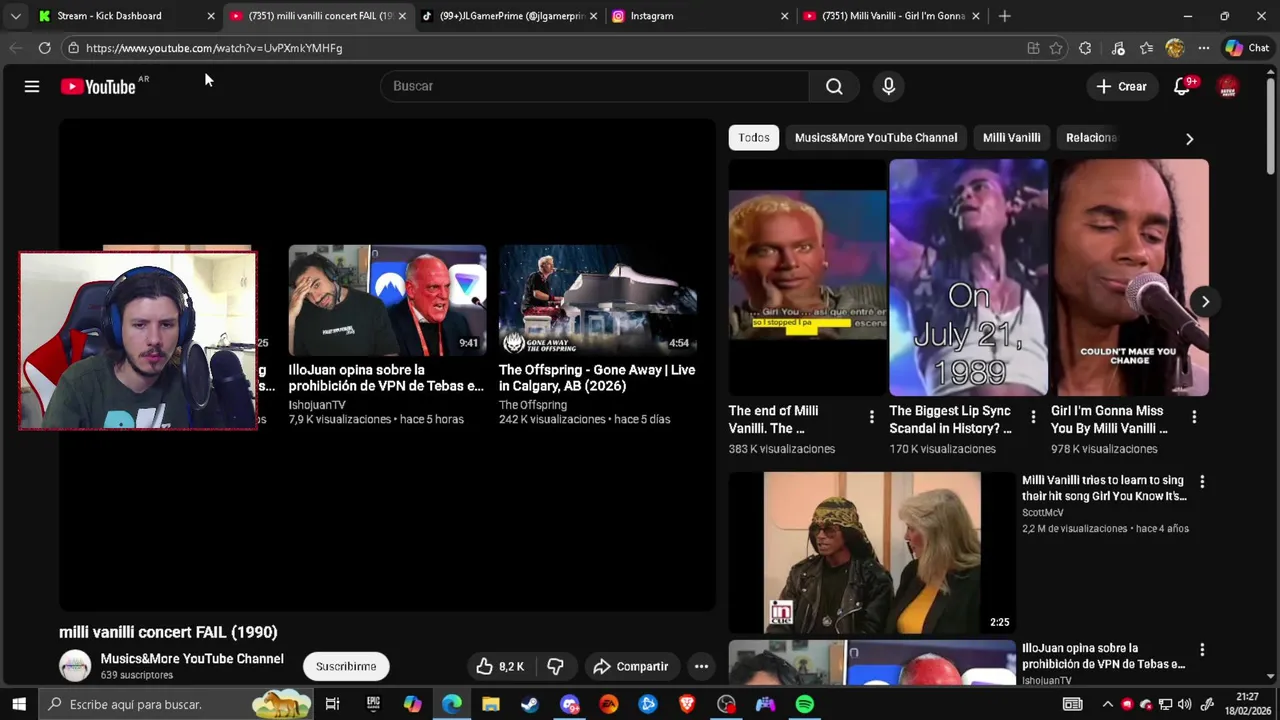This screenshot has width=1280, height=720.
Task: Reload the page in browser toolbar
Action: pyautogui.click(x=44, y=48)
